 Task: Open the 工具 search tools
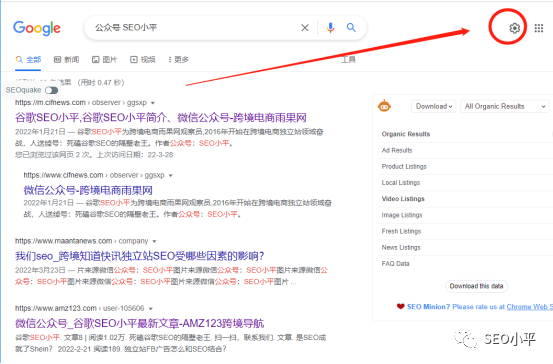tap(348, 60)
